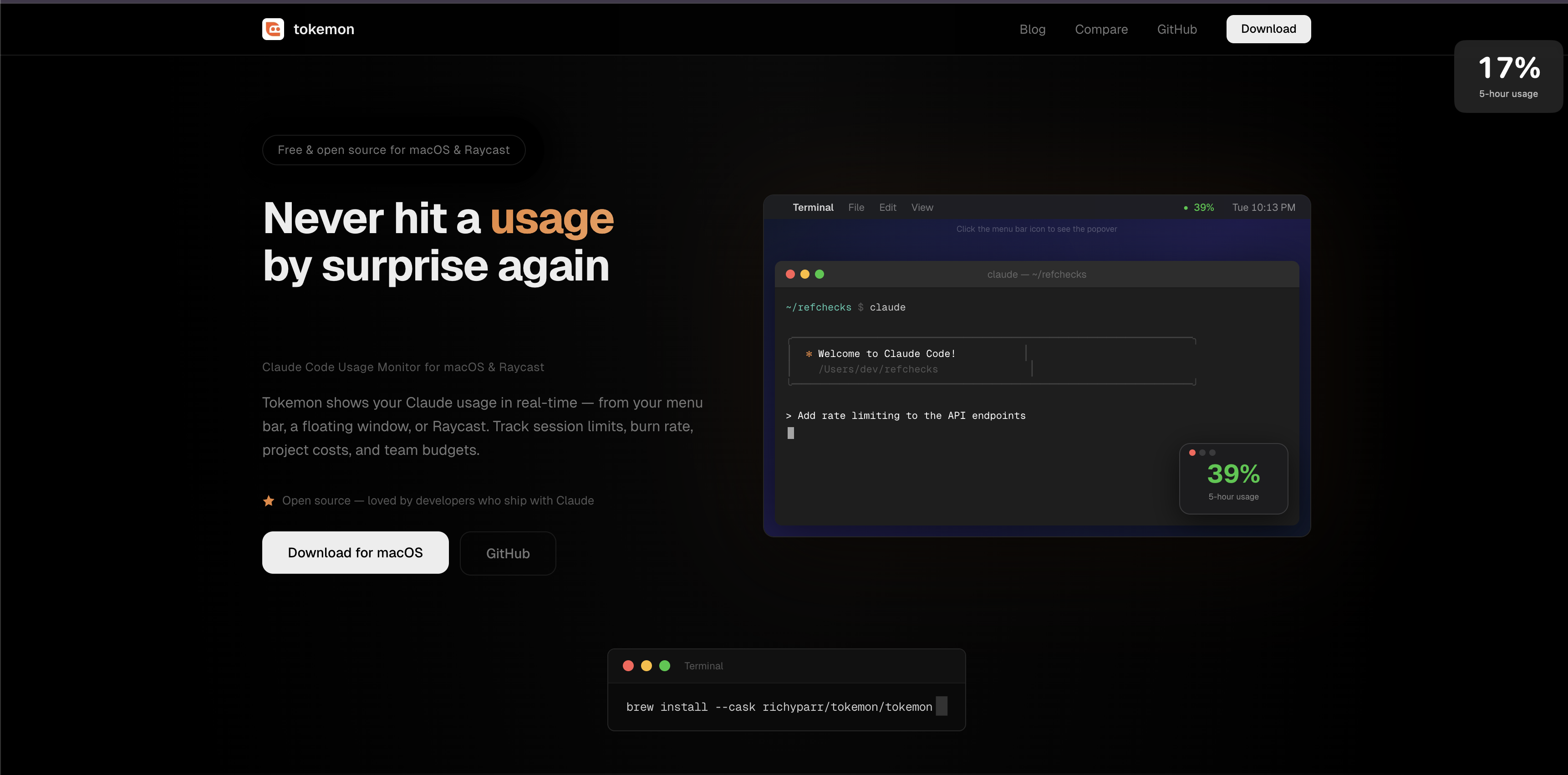Click the orange asterisk Claude Code icon
Image resolution: width=1568 pixels, height=775 pixels.
click(809, 354)
